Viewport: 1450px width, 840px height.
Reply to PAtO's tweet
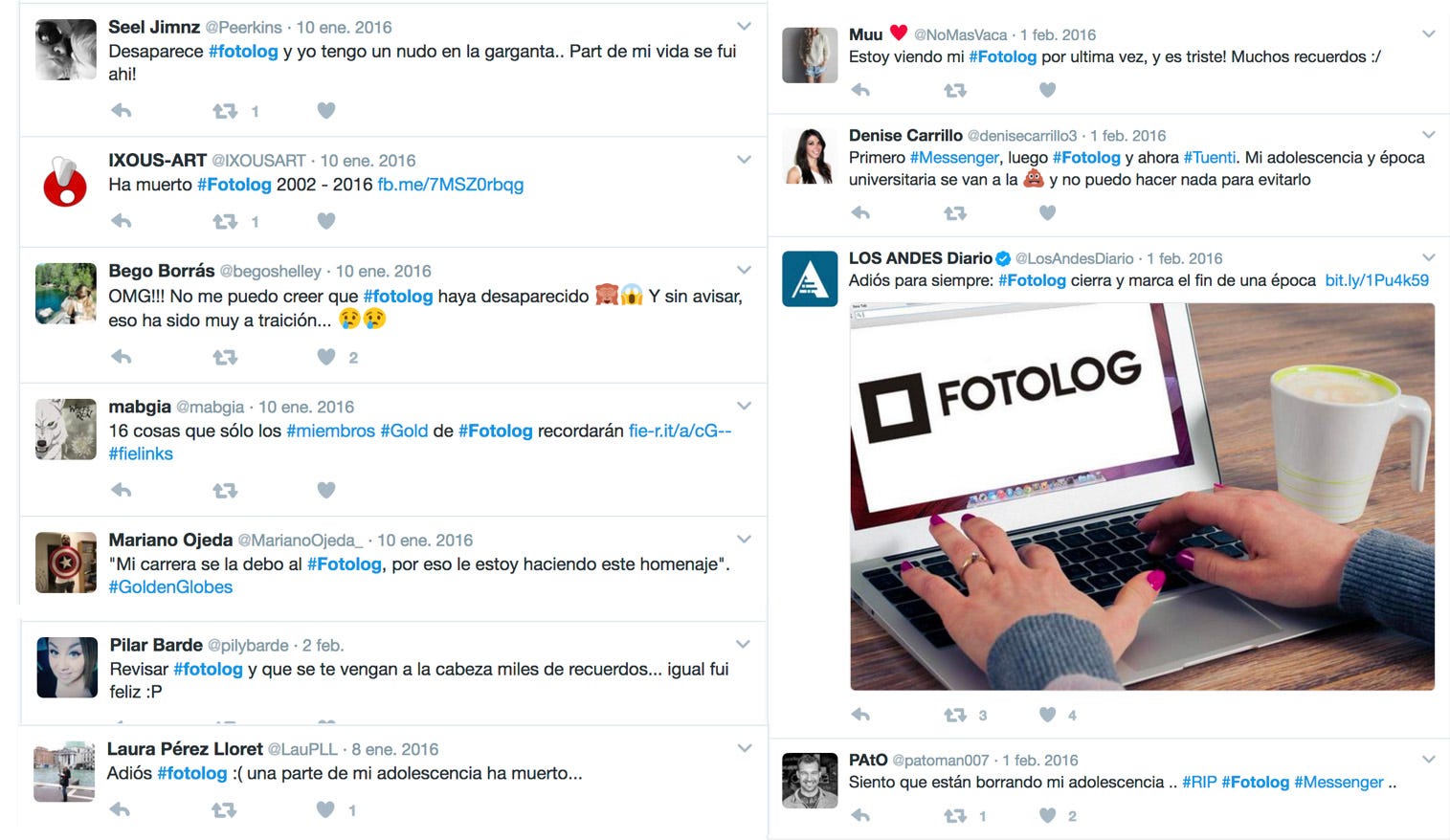click(860, 815)
